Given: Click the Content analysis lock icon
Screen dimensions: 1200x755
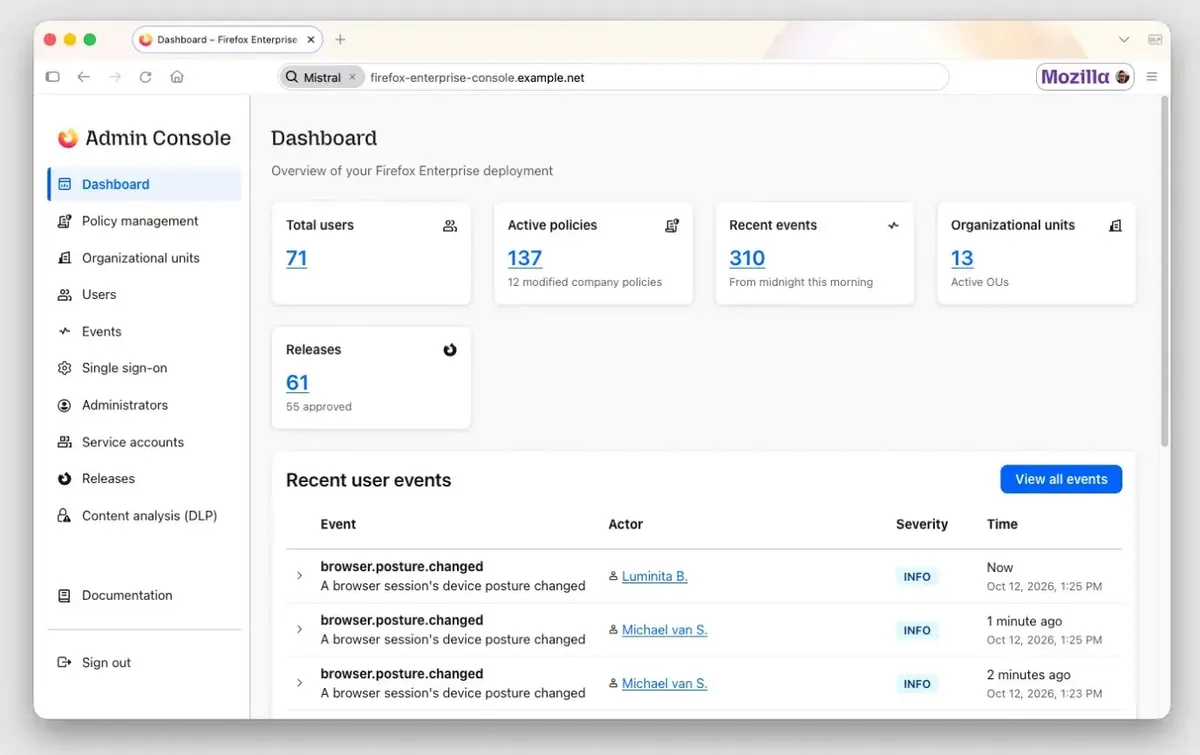Looking at the screenshot, I should [64, 516].
